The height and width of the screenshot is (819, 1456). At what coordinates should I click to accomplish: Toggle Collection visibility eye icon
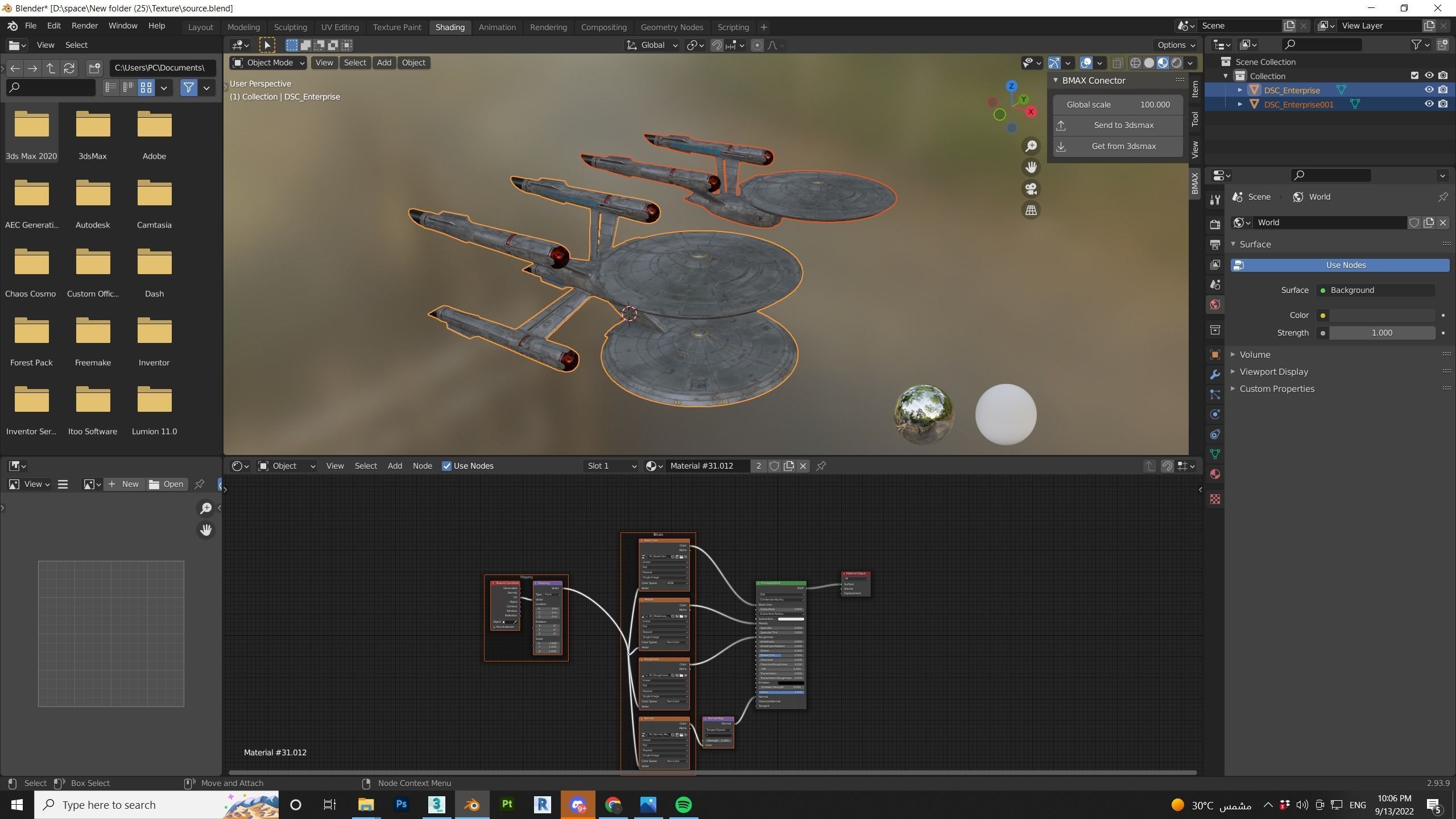[1429, 76]
